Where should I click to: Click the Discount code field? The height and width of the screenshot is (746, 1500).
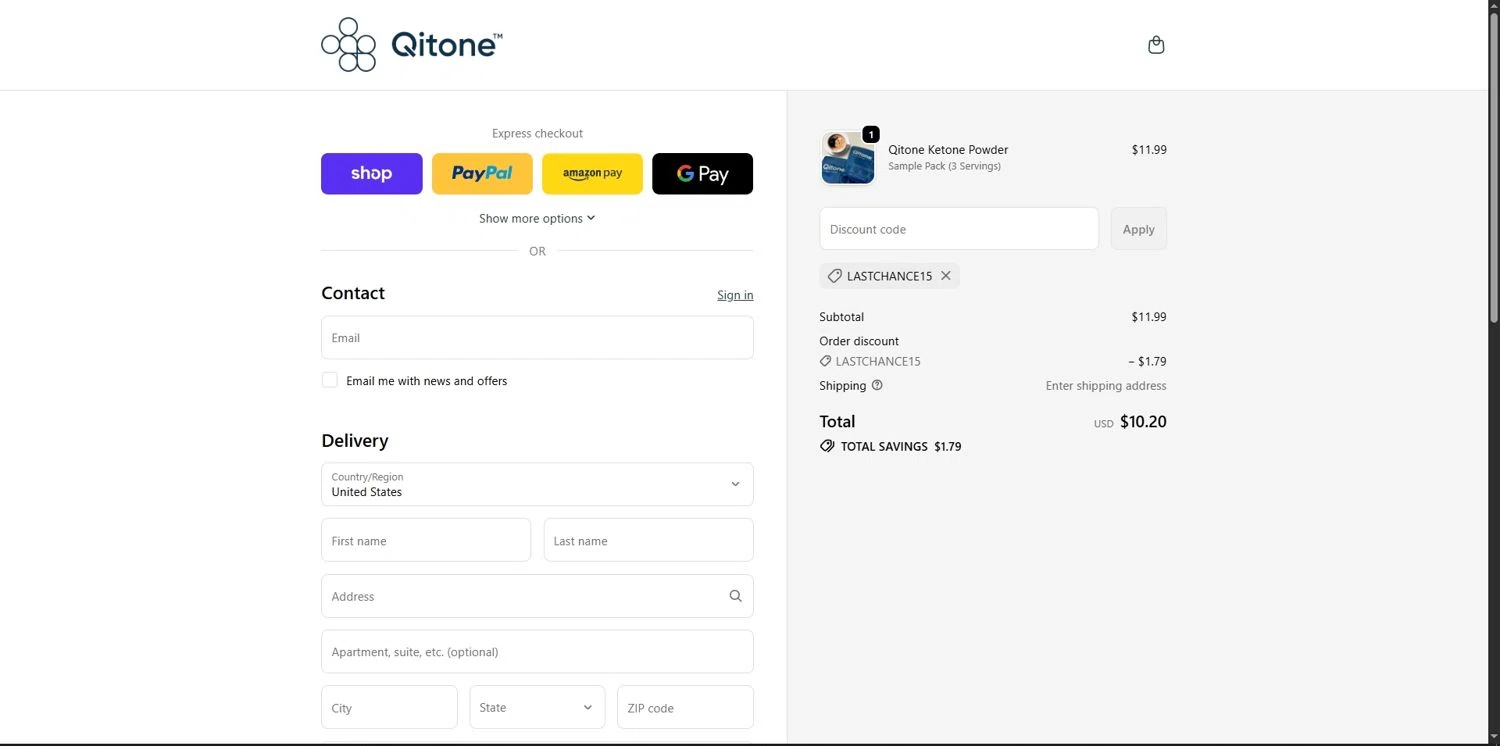959,229
